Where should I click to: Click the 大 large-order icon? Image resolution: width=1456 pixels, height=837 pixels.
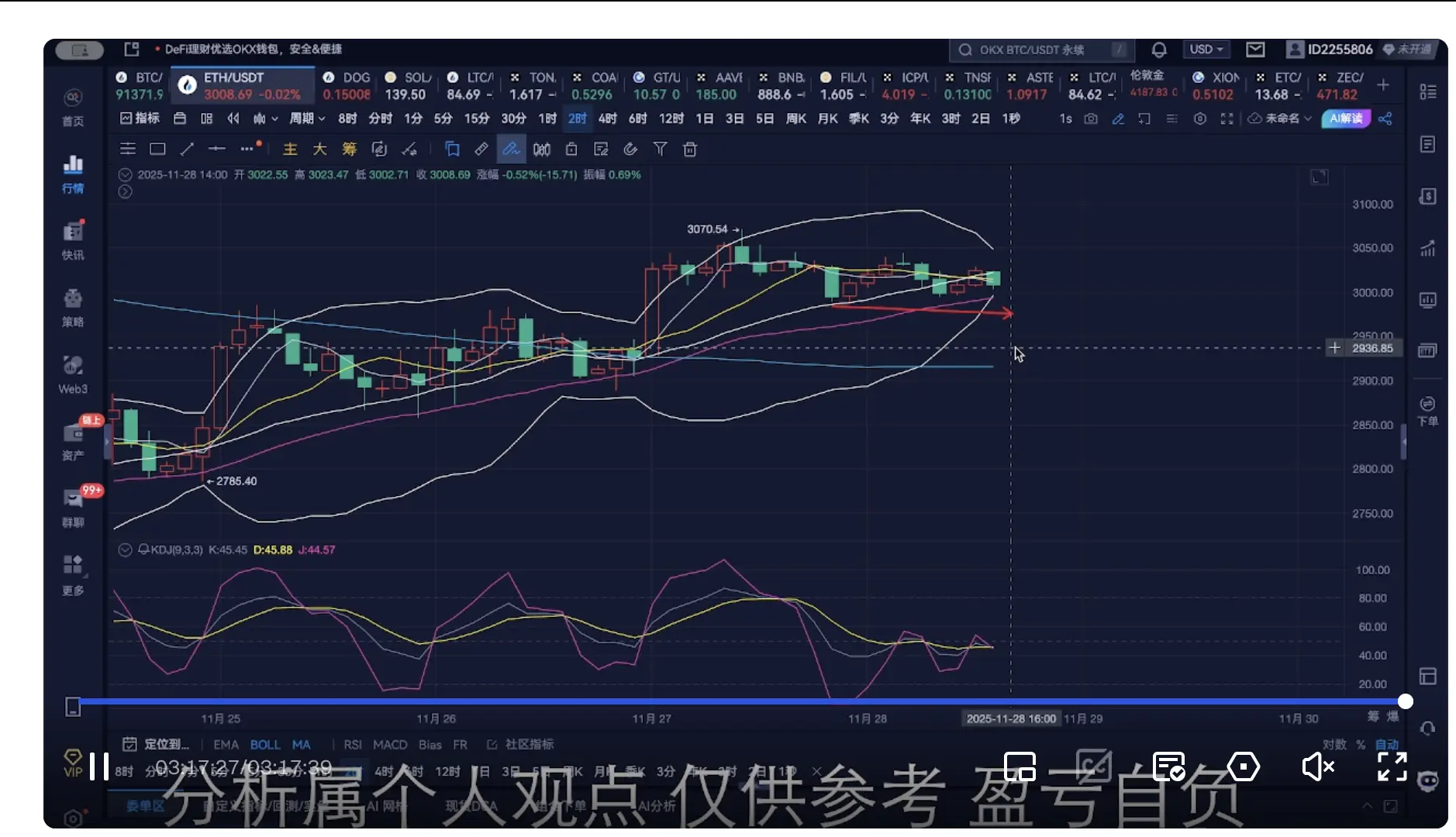click(x=319, y=149)
